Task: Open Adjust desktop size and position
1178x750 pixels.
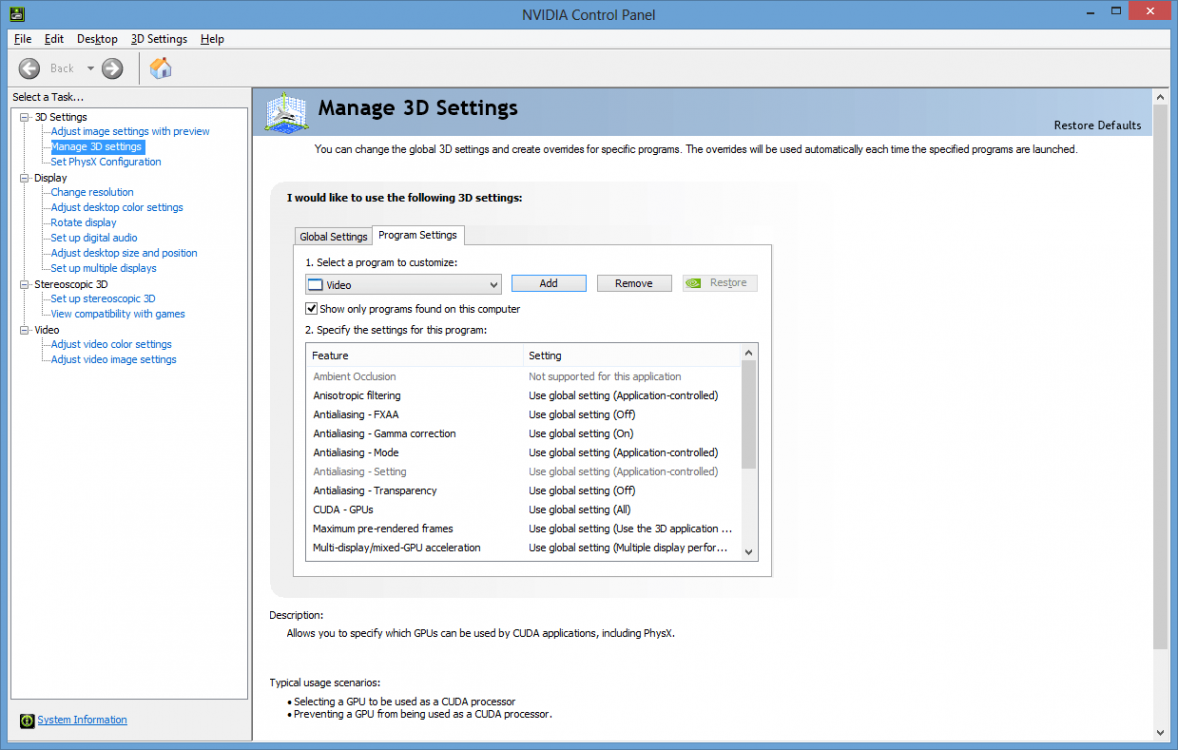Action: click(x=124, y=253)
